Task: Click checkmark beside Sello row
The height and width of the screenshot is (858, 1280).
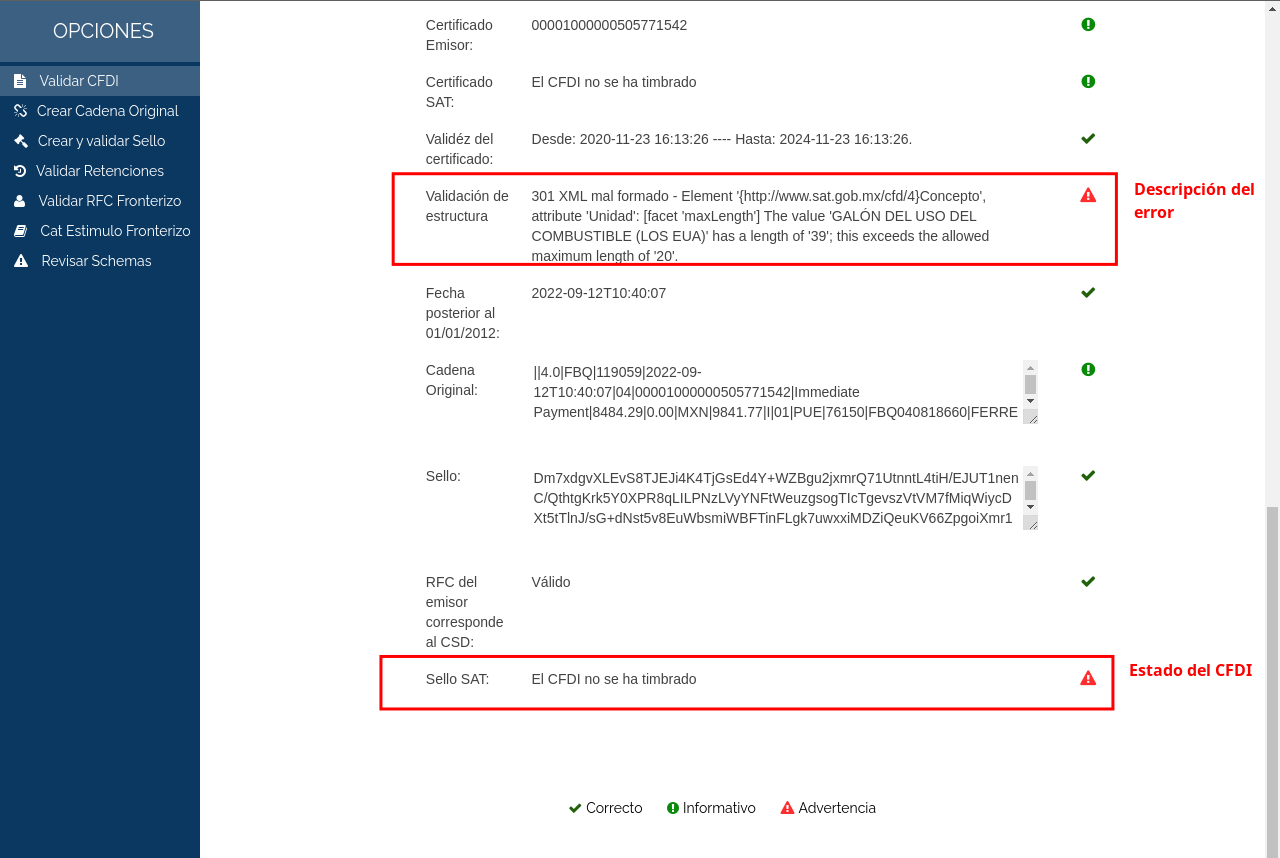Action: [1088, 475]
